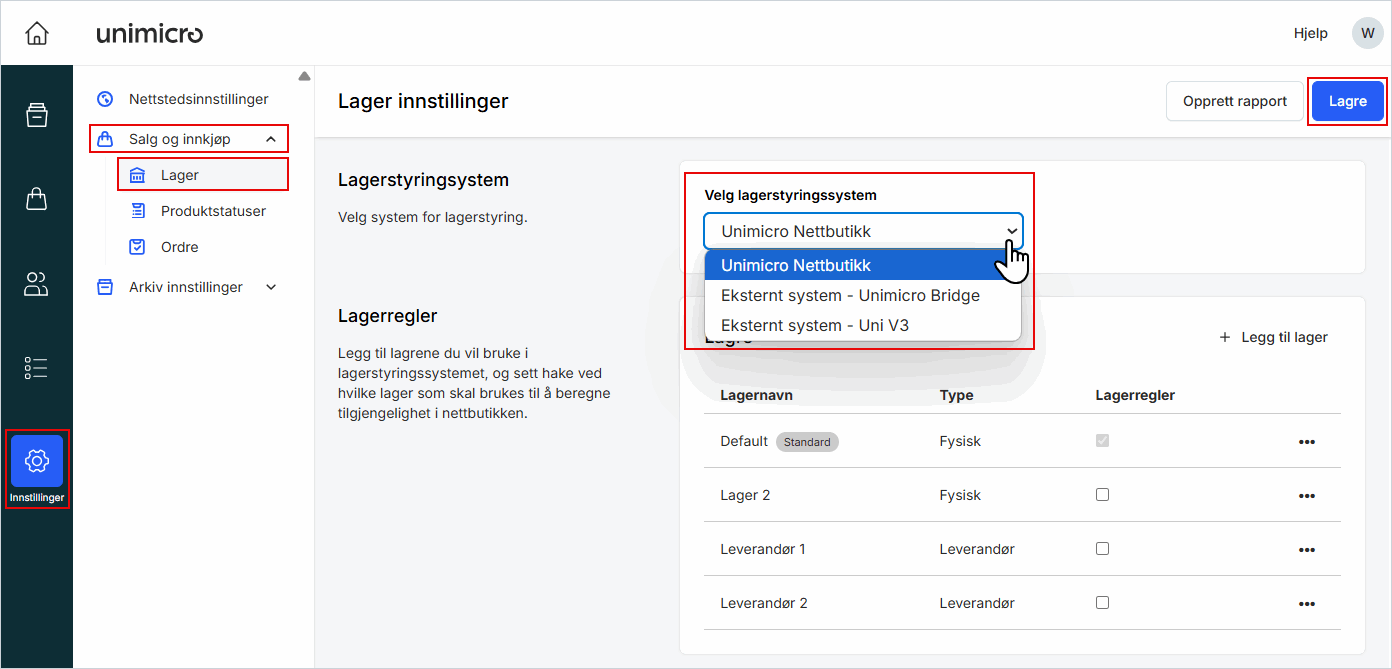Select Eksternt system - Uni V3 option
The image size is (1392, 669).
(814, 325)
